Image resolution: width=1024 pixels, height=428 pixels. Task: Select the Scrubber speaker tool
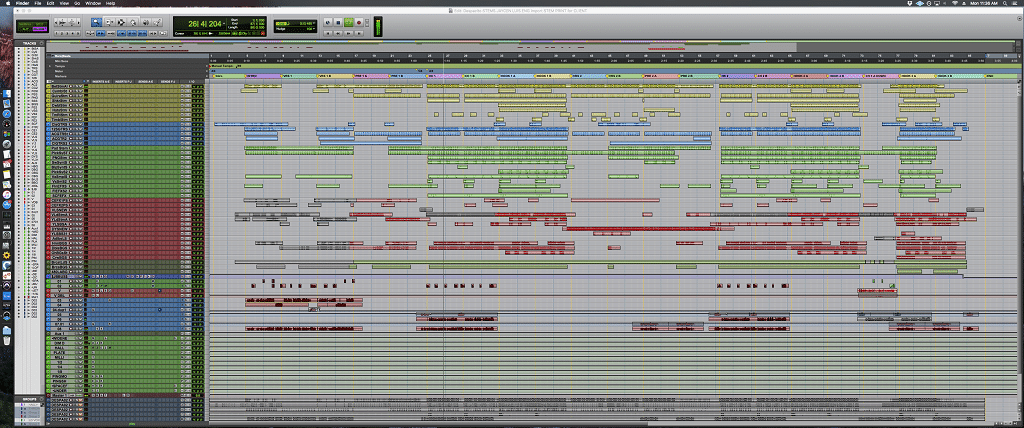(x=146, y=22)
